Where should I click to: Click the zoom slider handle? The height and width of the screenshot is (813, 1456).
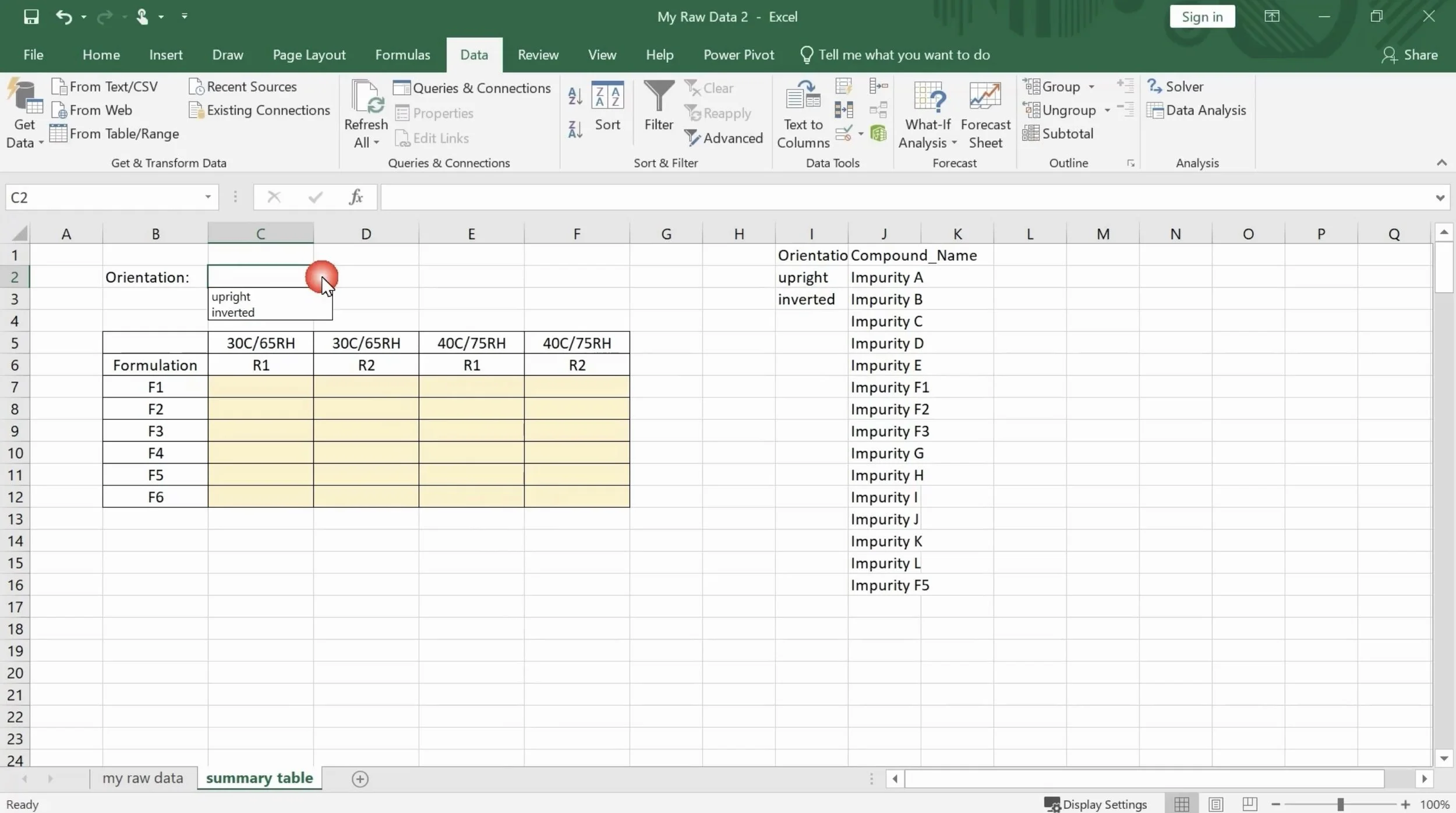point(1340,804)
